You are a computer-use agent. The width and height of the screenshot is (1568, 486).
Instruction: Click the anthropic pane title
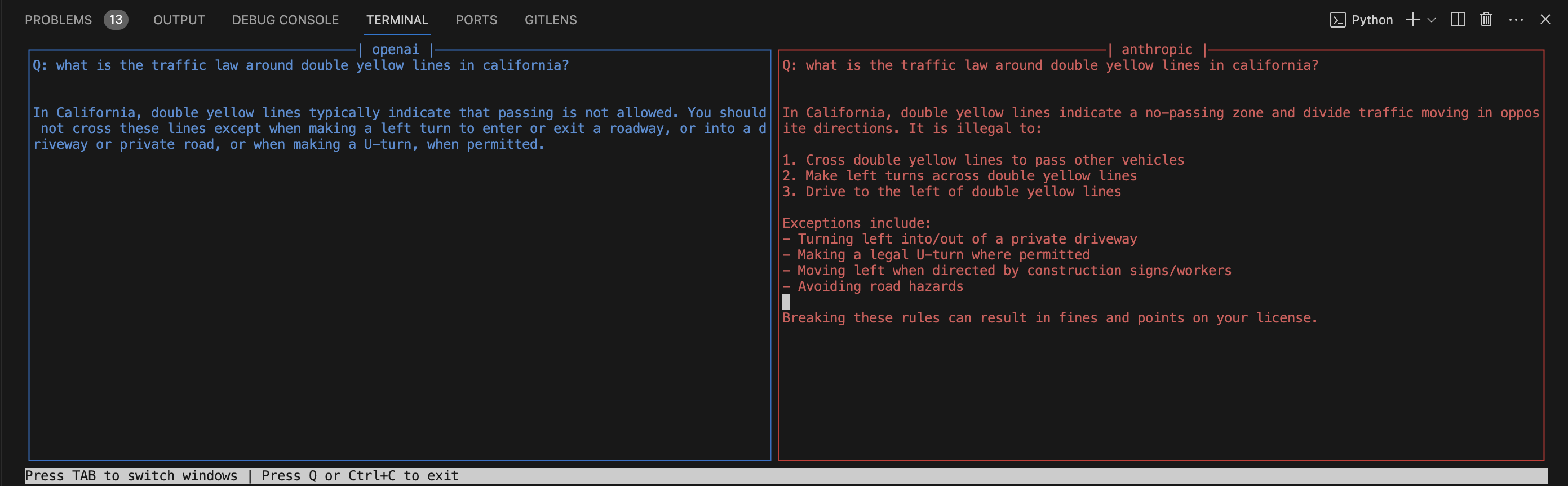tap(1157, 49)
